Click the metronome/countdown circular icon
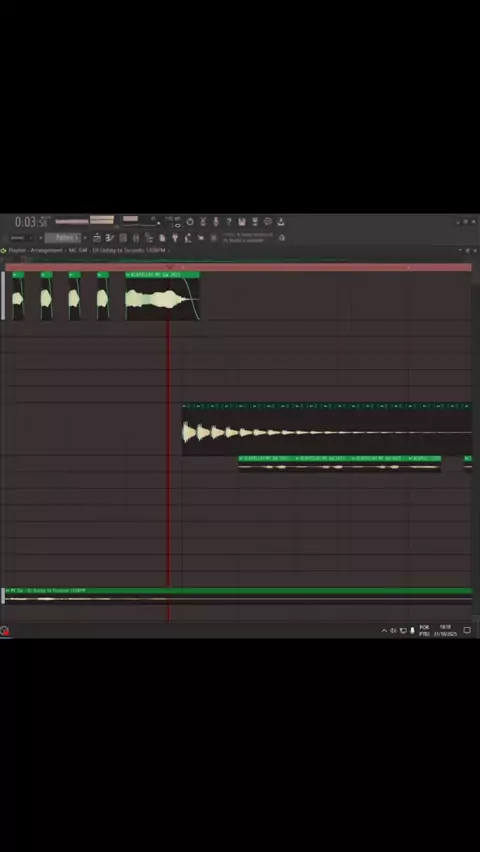Image resolution: width=480 pixels, height=852 pixels. [190, 222]
